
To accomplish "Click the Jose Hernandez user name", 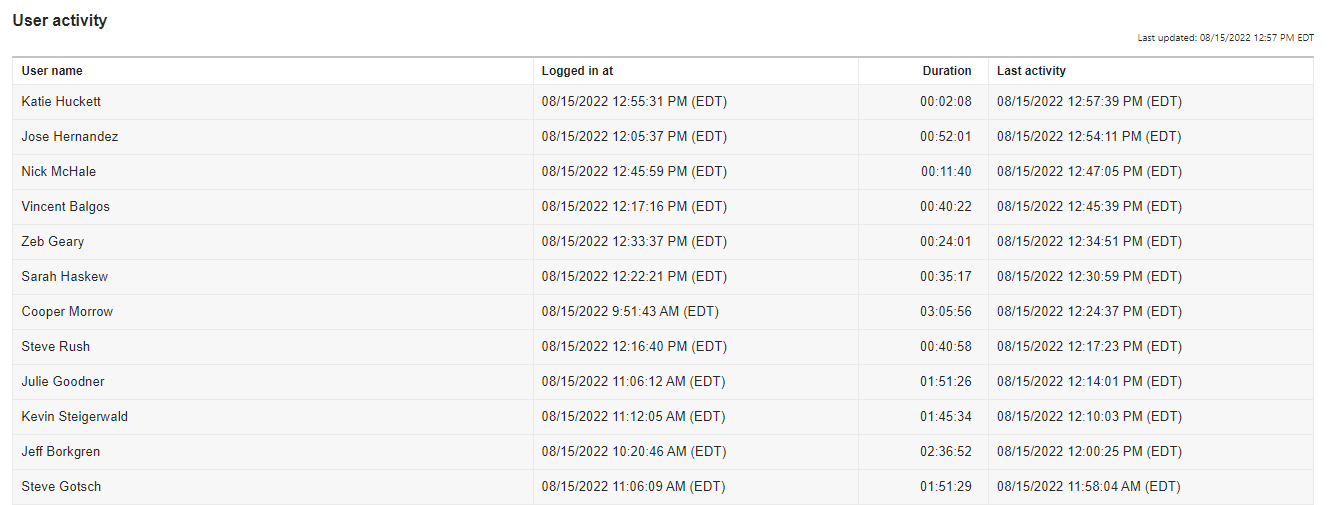I will (x=70, y=137).
